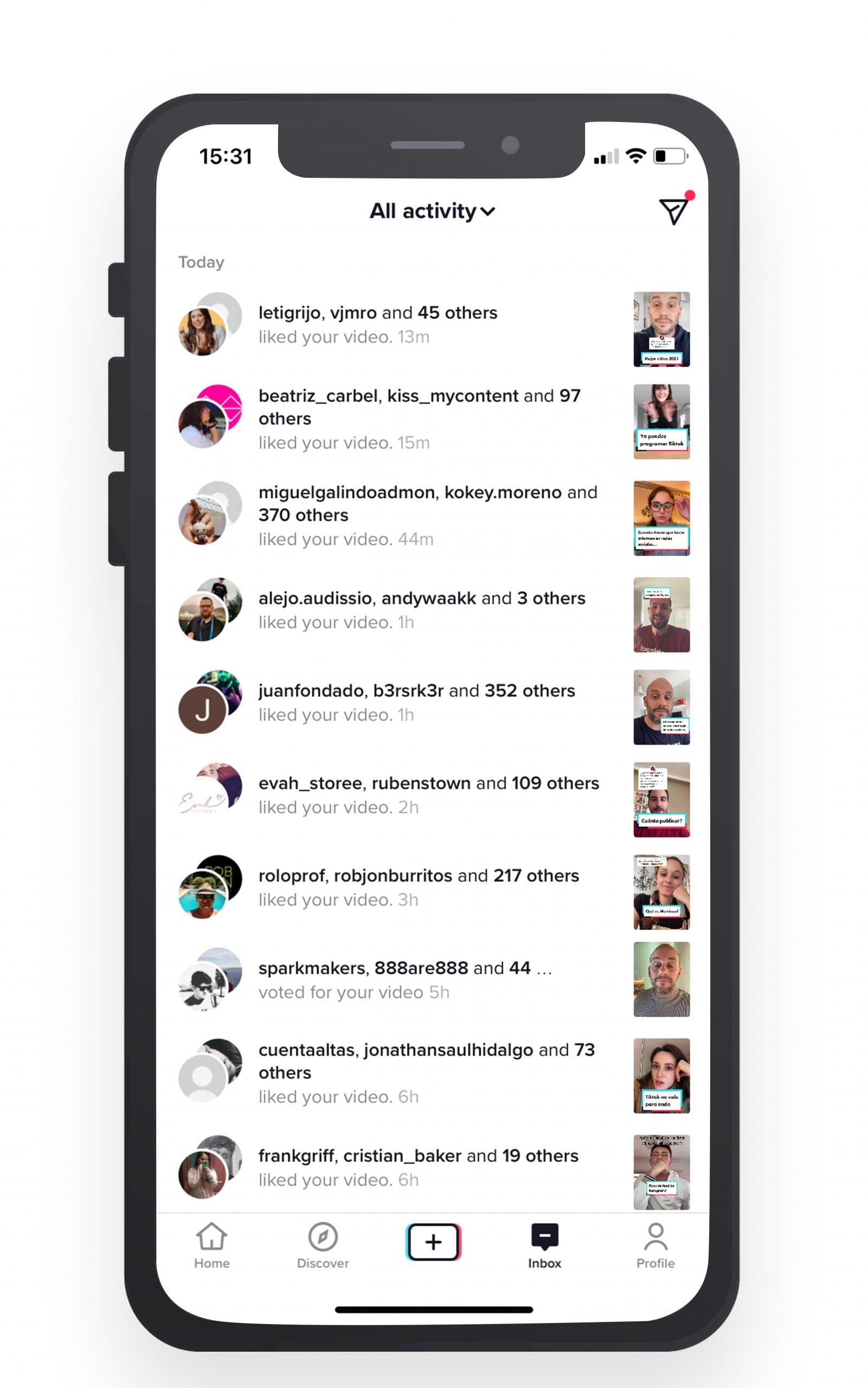Open the video voted by sparkmakers

pos(661,979)
